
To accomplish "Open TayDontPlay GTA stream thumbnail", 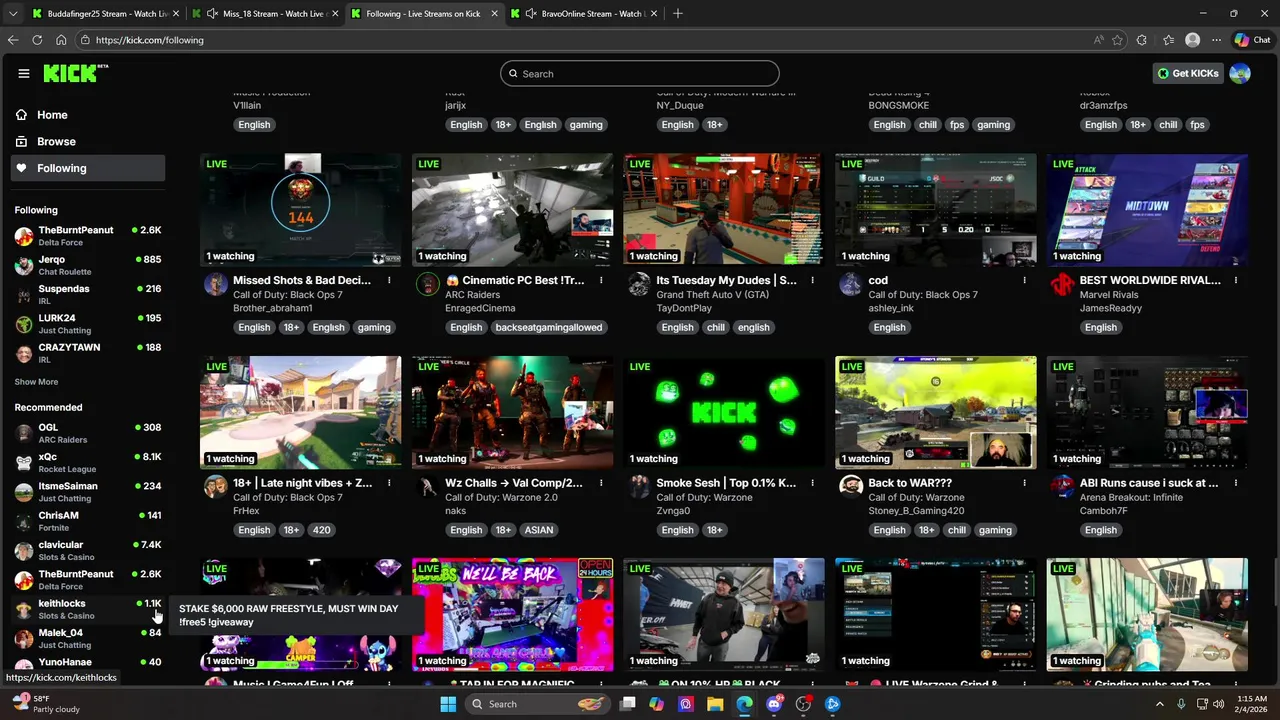I will coord(724,210).
